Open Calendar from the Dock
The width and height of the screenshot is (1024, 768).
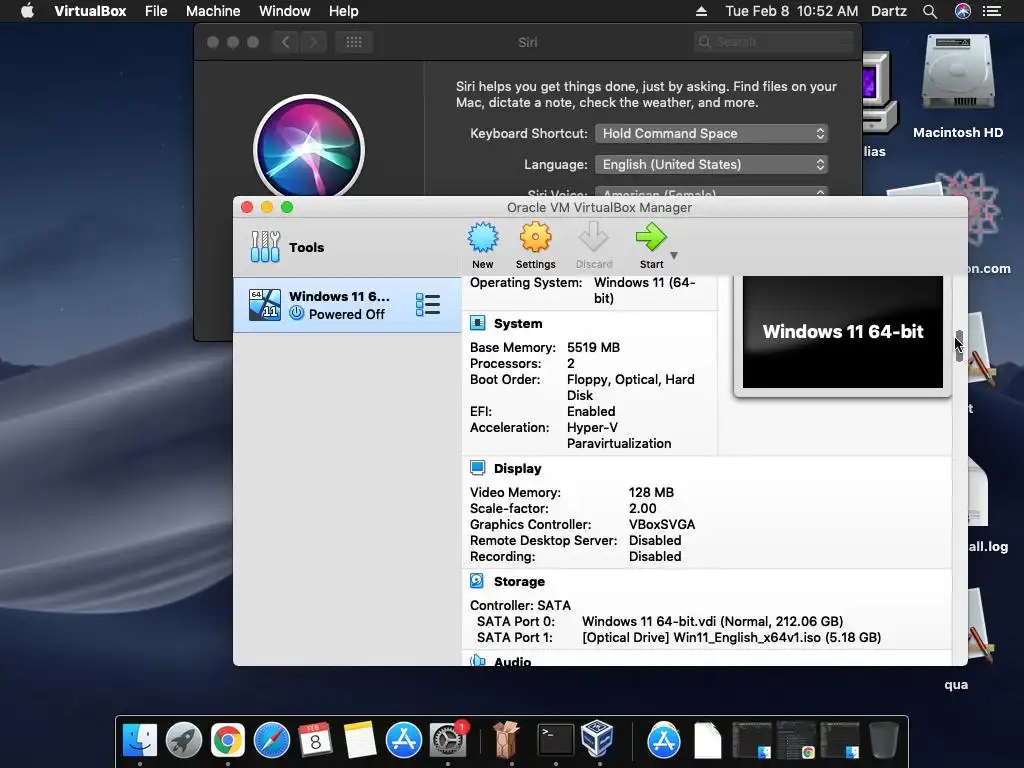315,740
